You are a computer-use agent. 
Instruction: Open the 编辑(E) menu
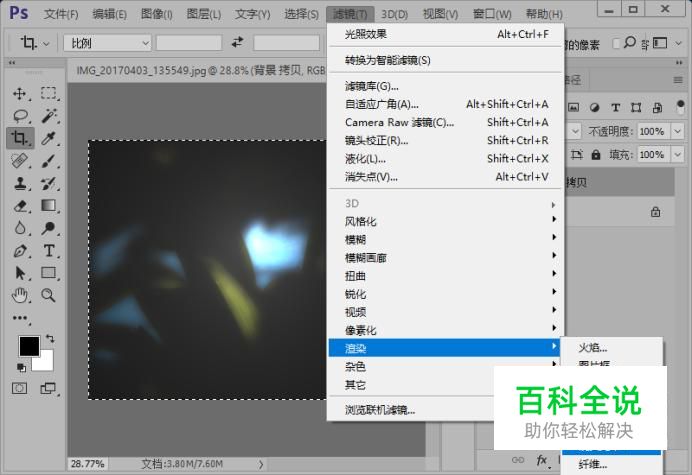pos(109,14)
